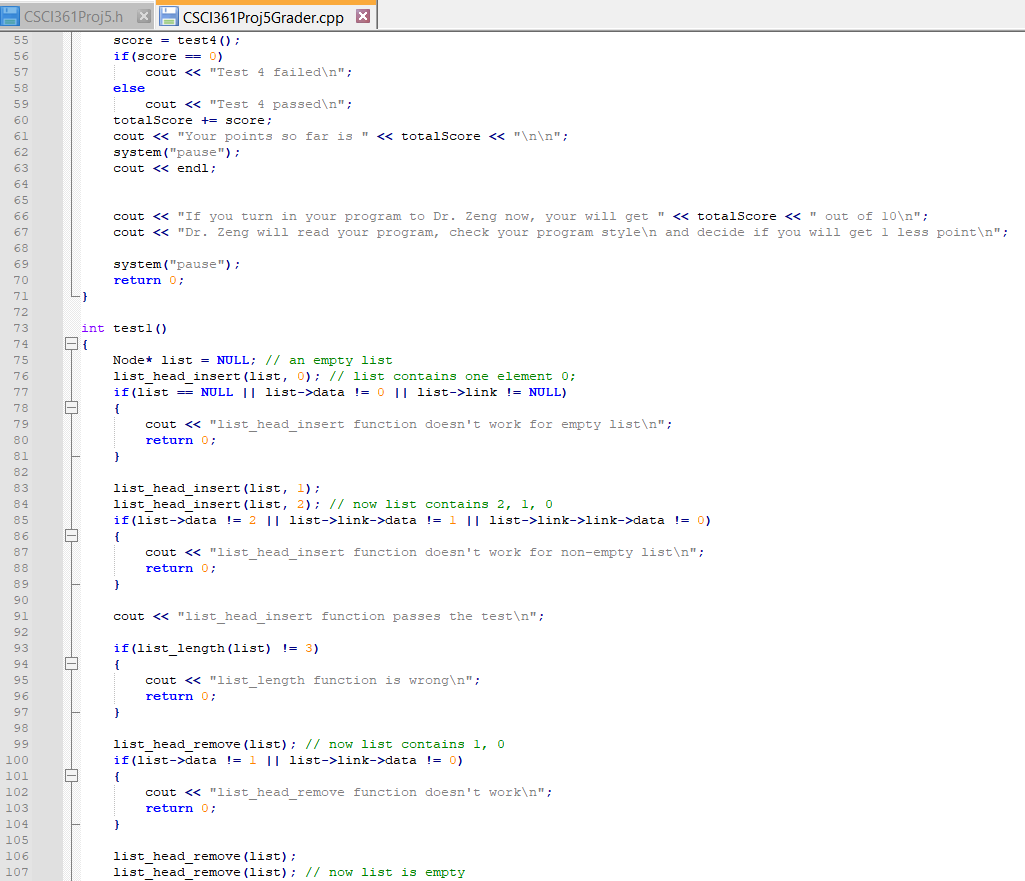
Task: Click "return 0;" on line 80
Action: (180, 440)
